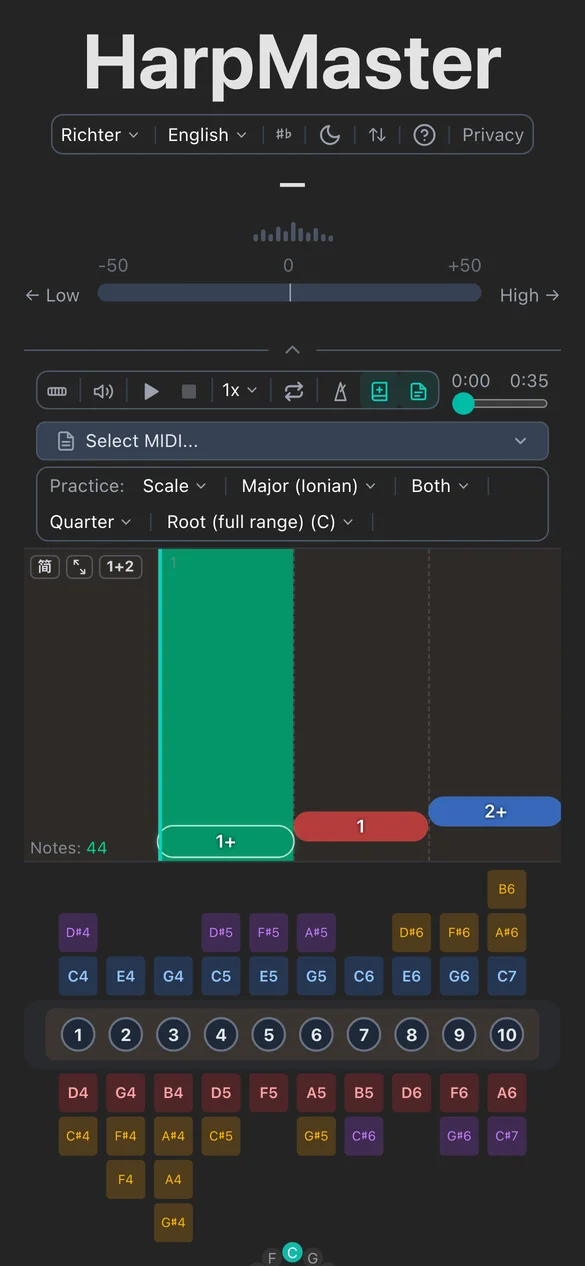Open the Scale practice mode selector

[174, 486]
